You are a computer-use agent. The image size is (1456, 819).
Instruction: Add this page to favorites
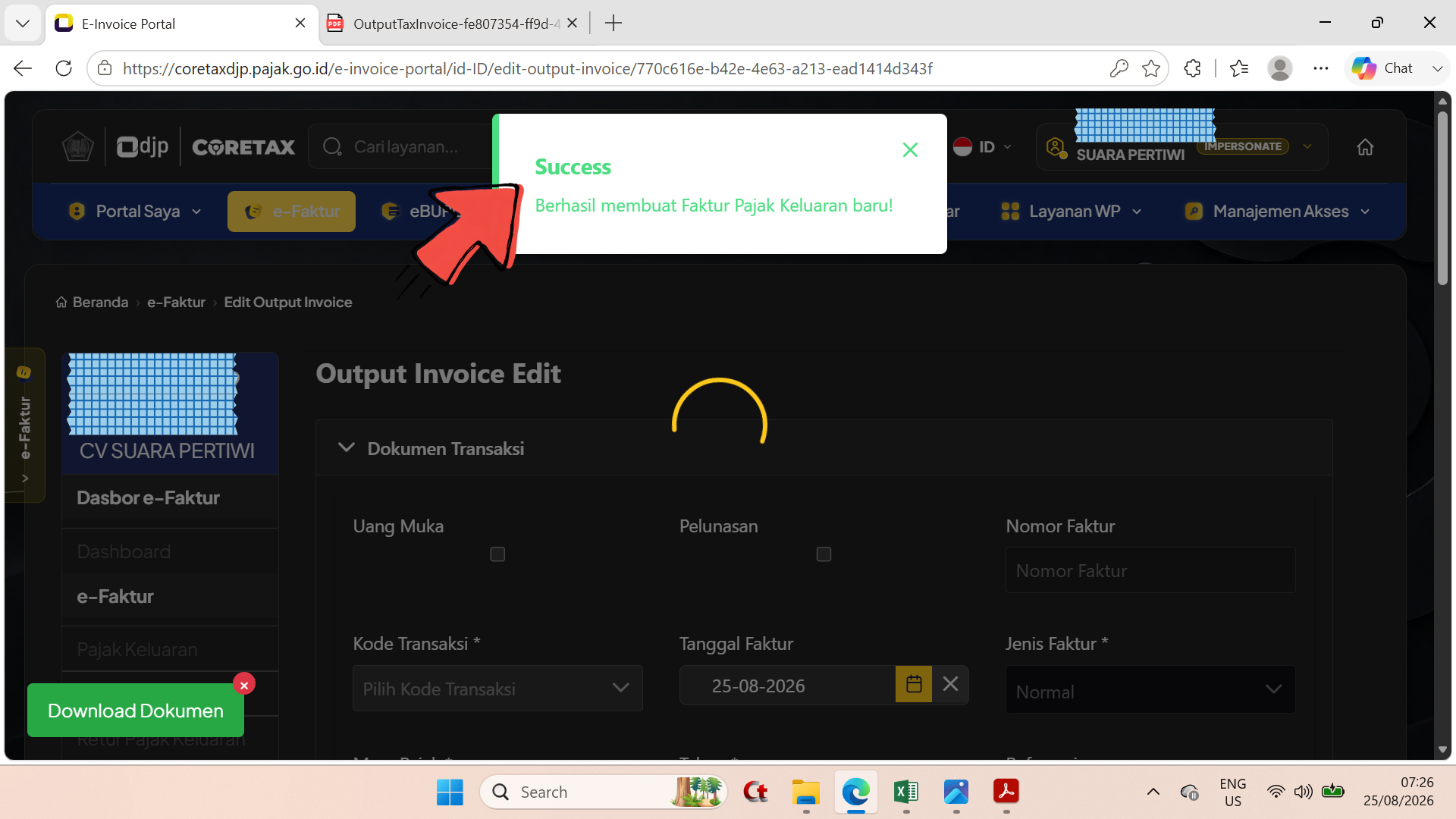(x=1151, y=68)
